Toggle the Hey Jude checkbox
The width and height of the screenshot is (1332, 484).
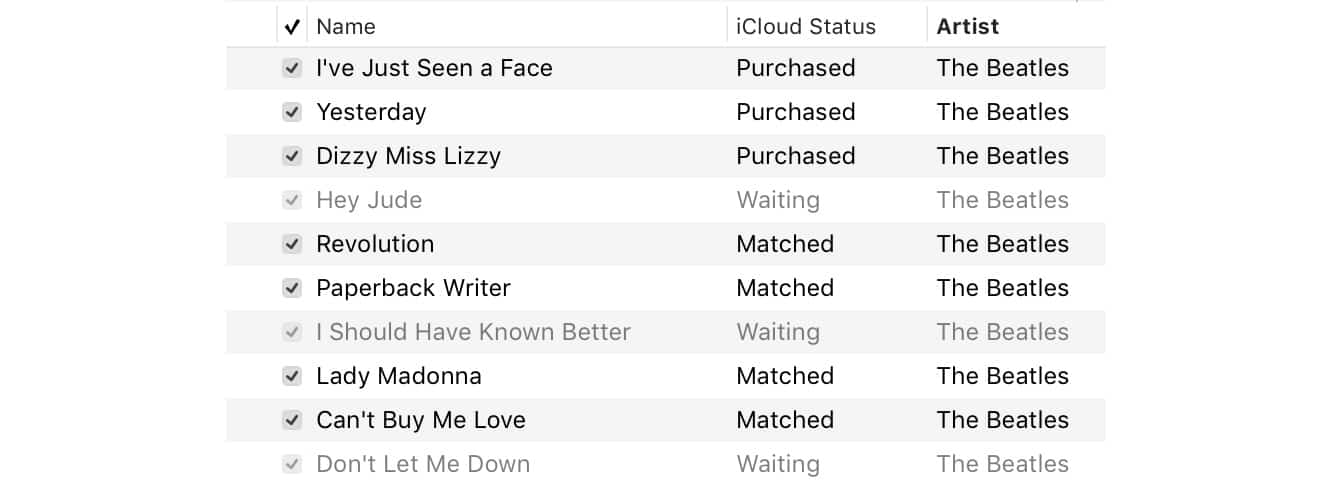coord(292,200)
